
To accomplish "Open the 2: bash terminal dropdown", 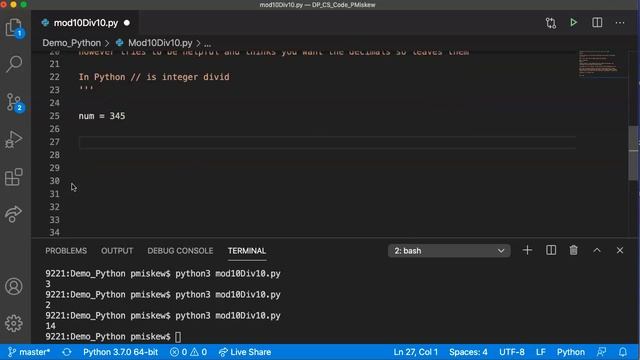I will (449, 251).
